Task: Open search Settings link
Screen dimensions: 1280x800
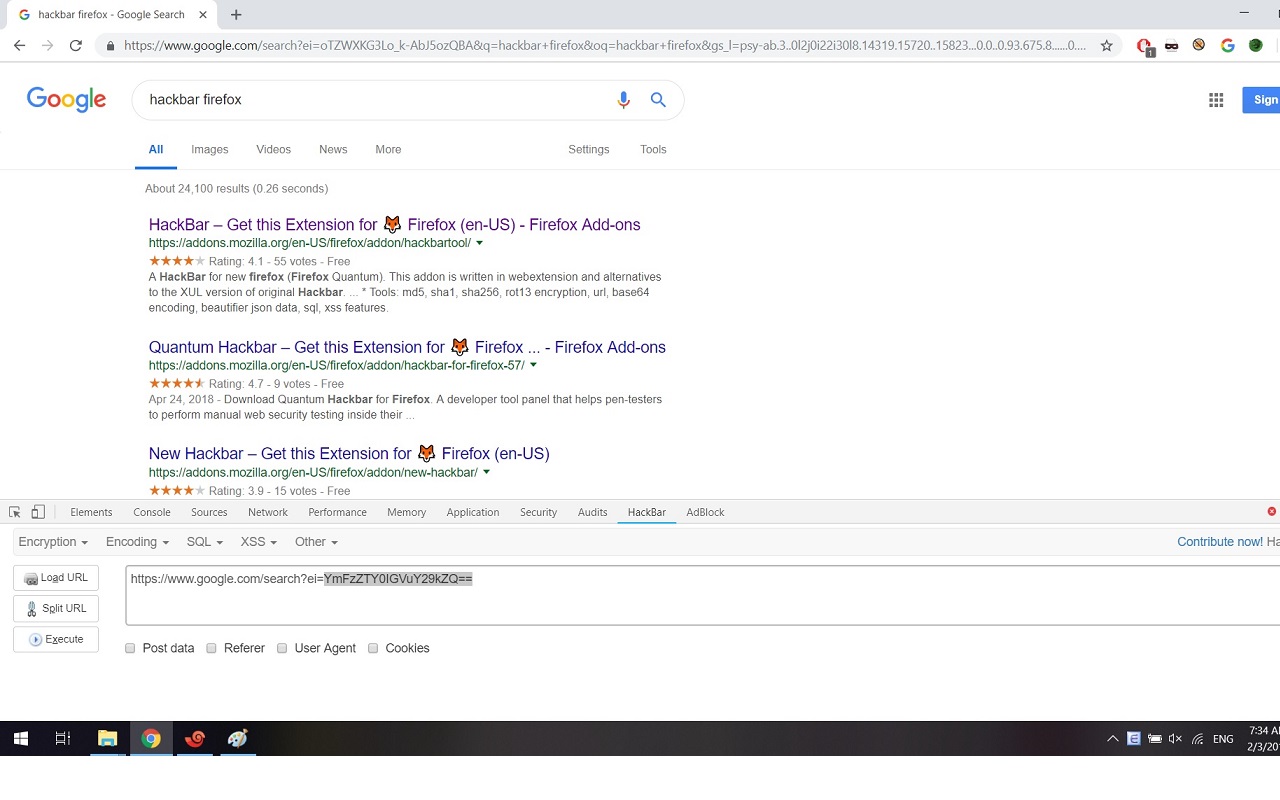Action: click(589, 149)
